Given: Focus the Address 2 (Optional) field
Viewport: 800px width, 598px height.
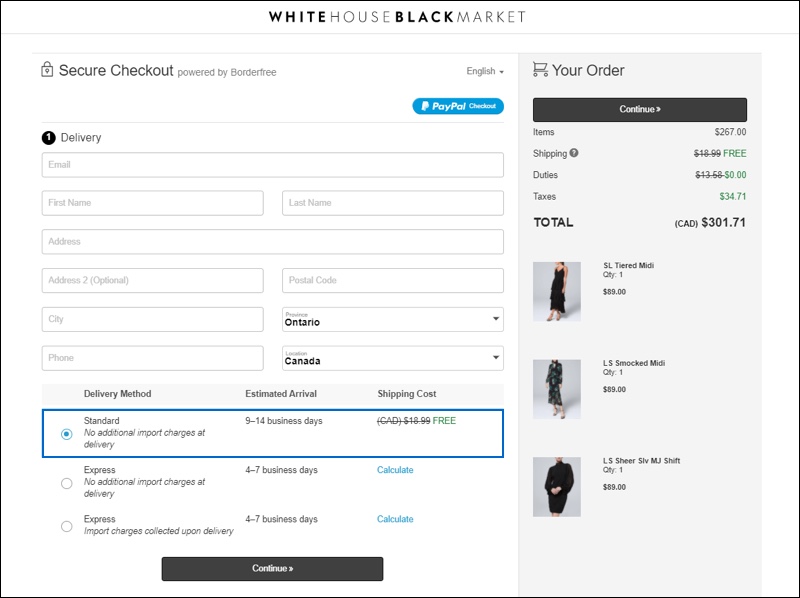Looking at the screenshot, I should pos(153,280).
